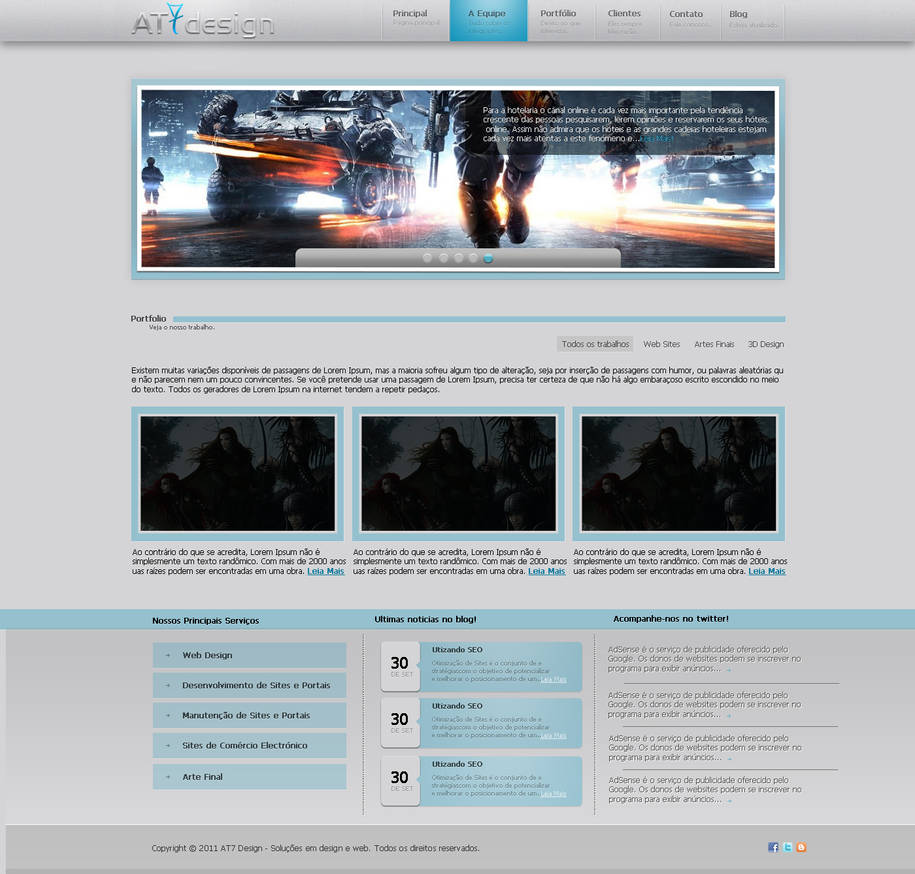Image resolution: width=915 pixels, height=874 pixels.
Task: Click arrow after fourth AdSense tweet
Action: [x=729, y=800]
